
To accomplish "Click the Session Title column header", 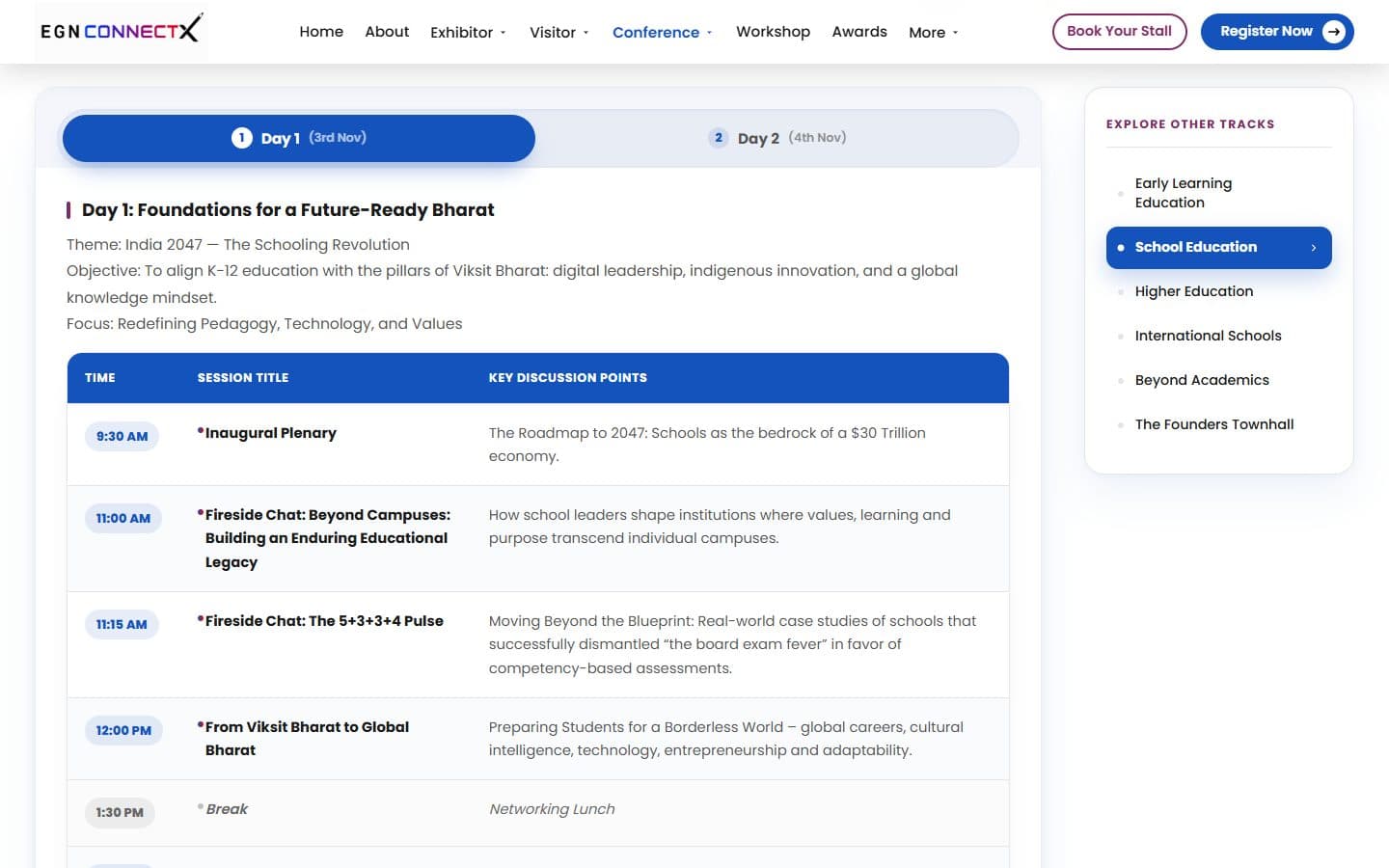I will tap(243, 378).
